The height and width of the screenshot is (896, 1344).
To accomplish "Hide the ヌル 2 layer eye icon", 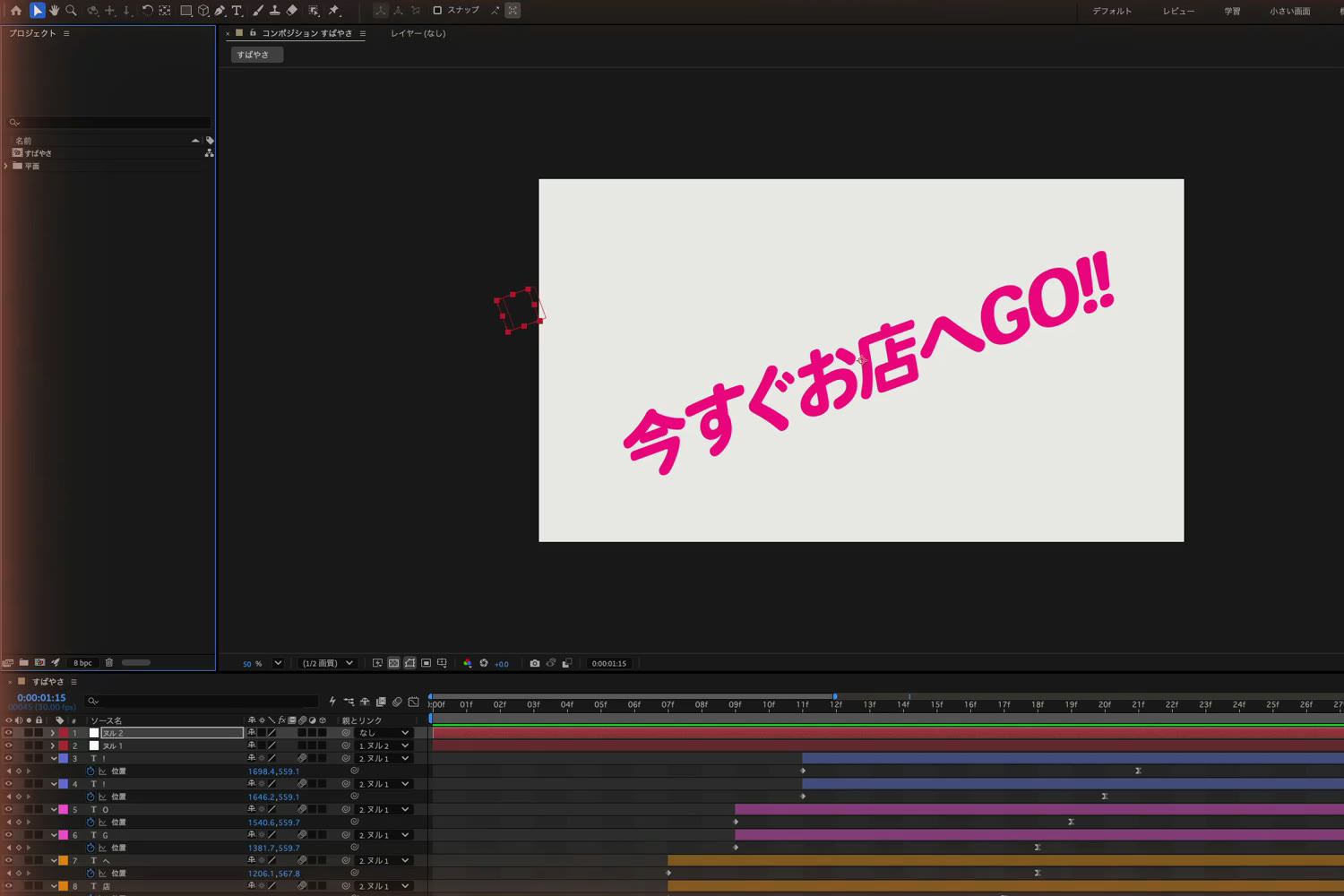I will click(x=9, y=733).
